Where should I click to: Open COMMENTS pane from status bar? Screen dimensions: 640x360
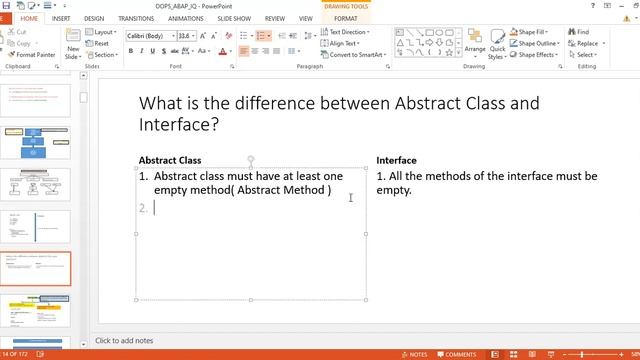coord(457,354)
